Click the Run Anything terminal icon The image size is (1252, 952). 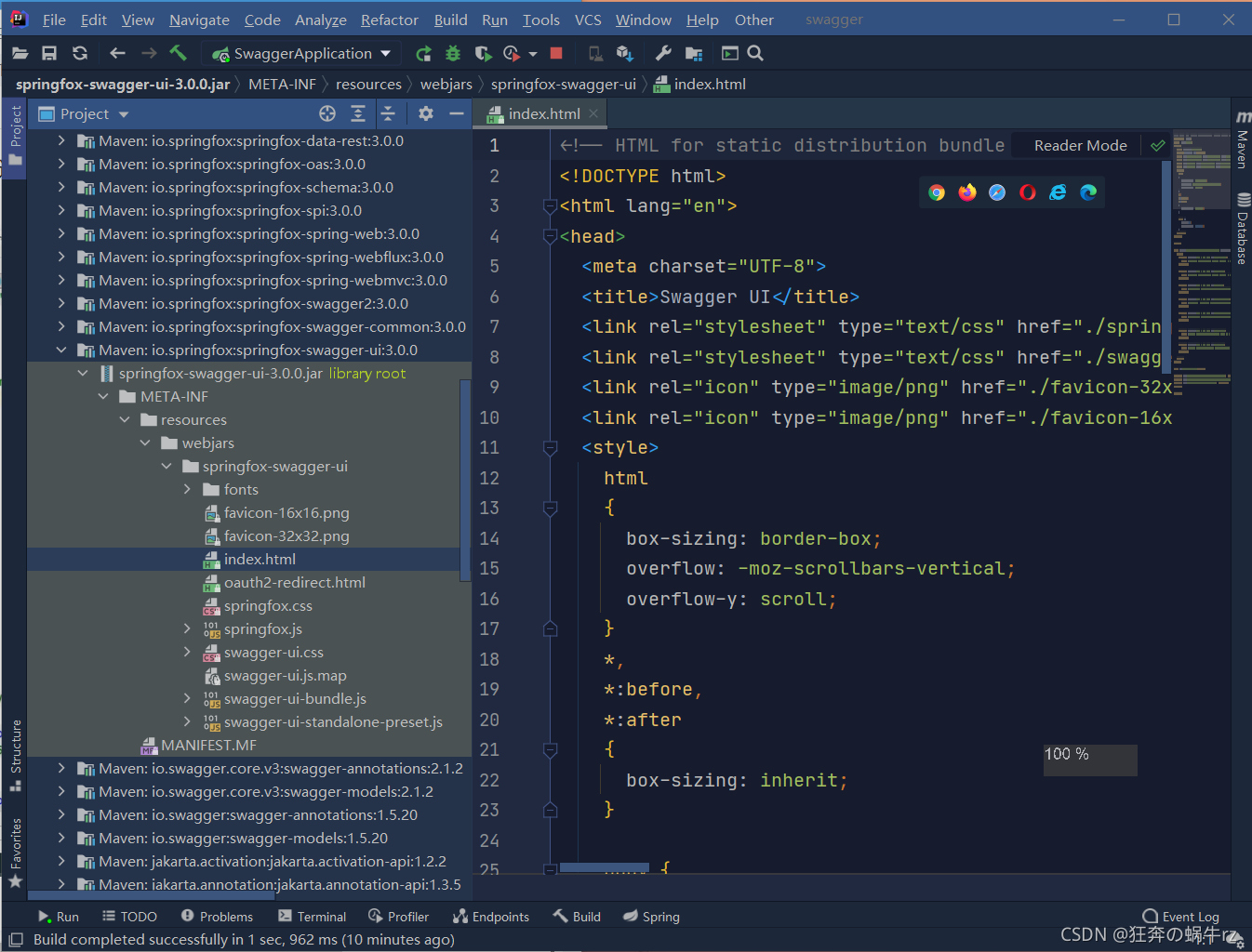[730, 54]
